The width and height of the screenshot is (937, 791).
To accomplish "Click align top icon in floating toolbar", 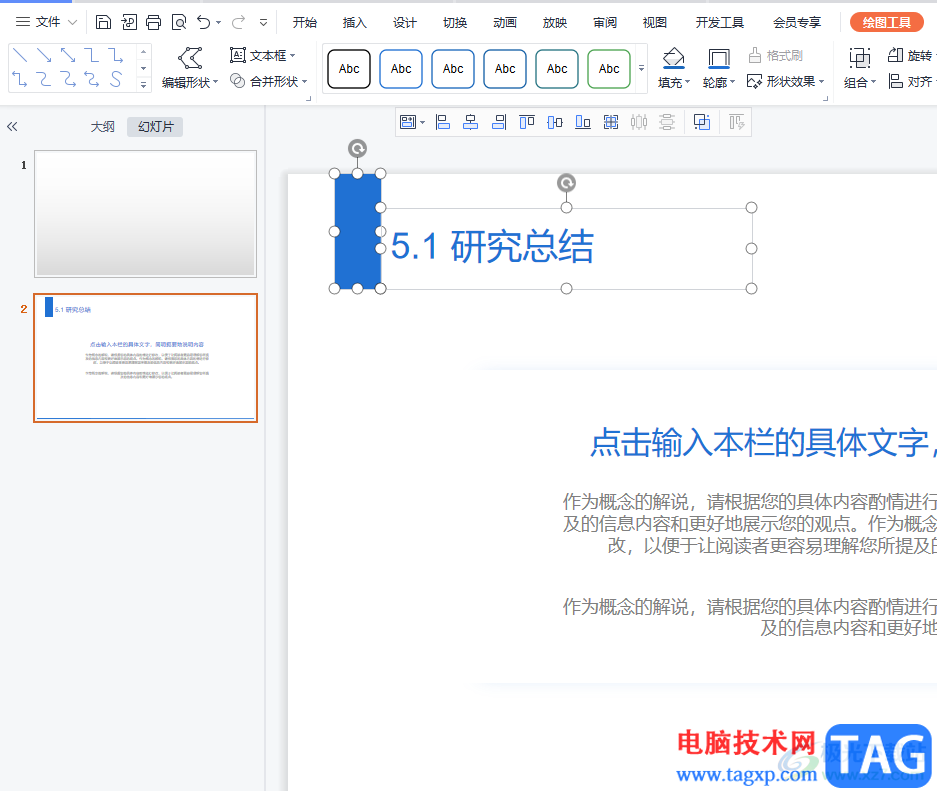I will pos(526,122).
